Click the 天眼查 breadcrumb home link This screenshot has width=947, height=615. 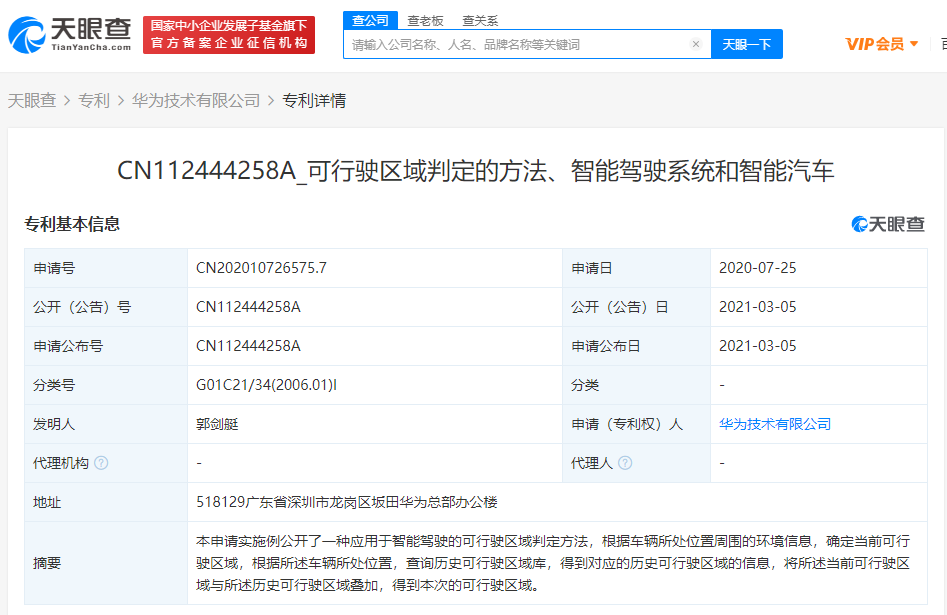[x=29, y=100]
